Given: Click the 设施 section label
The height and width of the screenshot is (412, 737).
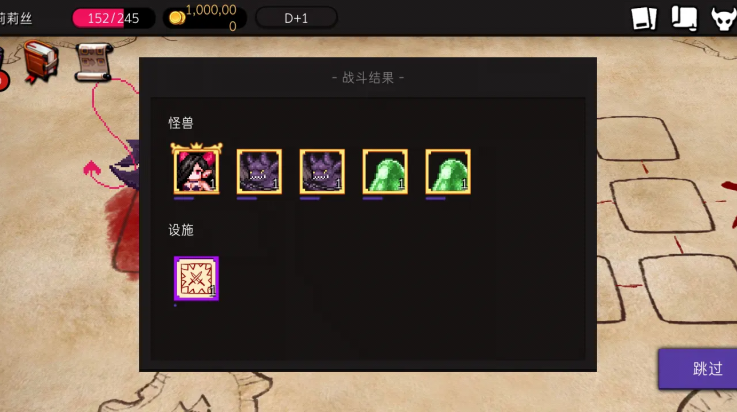Looking at the screenshot, I should click(x=181, y=230).
